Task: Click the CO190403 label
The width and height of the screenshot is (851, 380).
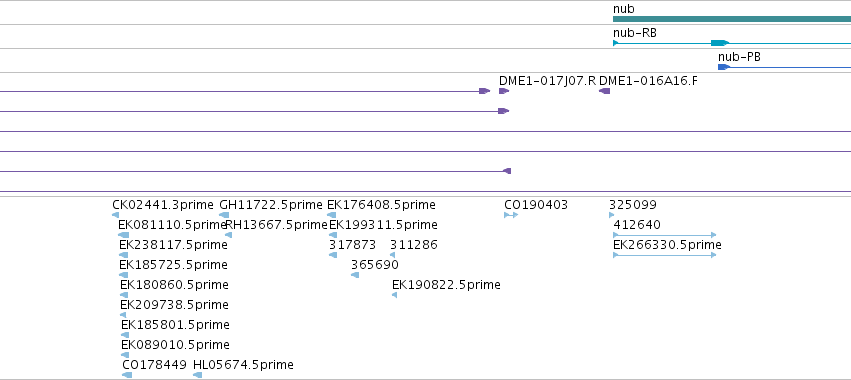Action: 536,205
